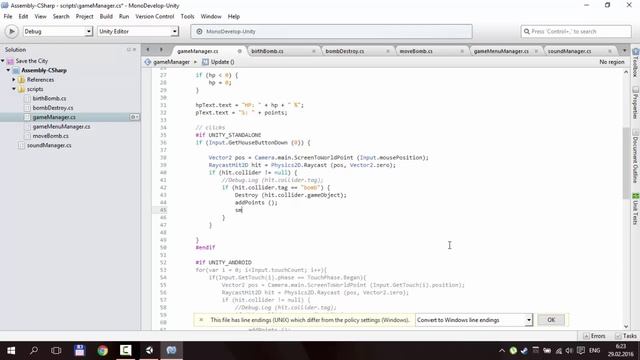This screenshot has width=640, height=360.
Task: Collapse the Assembly-CSharp project node
Action: [x=8, y=70]
